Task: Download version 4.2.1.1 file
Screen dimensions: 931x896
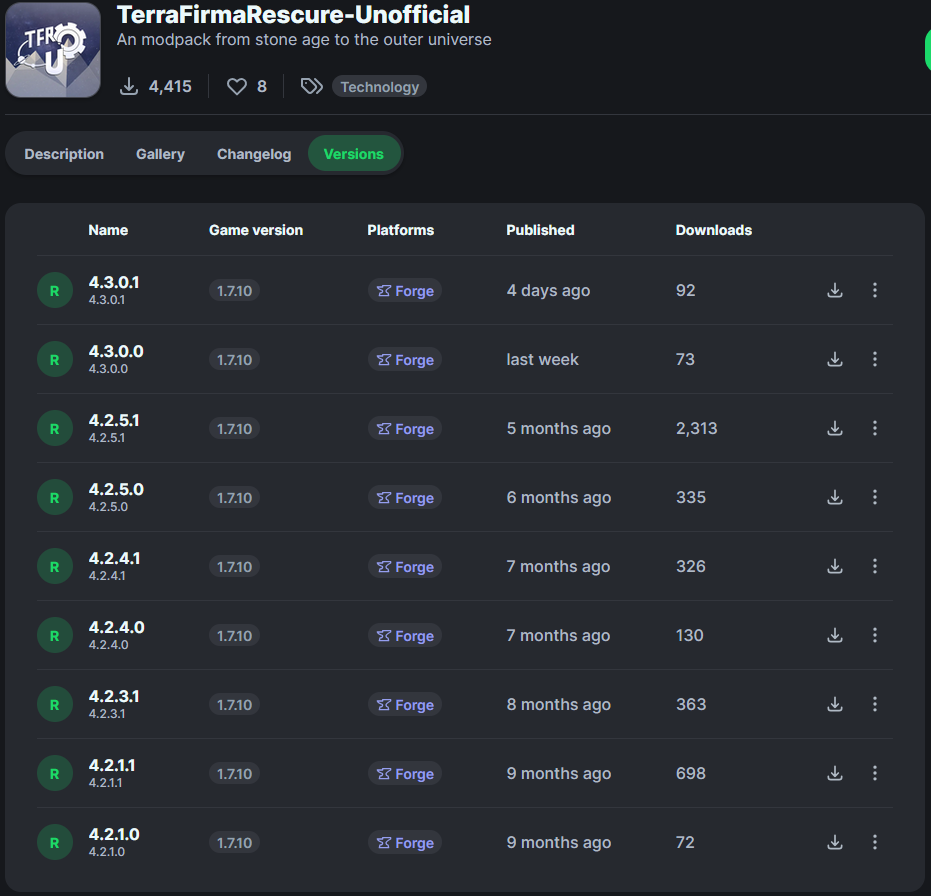Action: (x=835, y=773)
